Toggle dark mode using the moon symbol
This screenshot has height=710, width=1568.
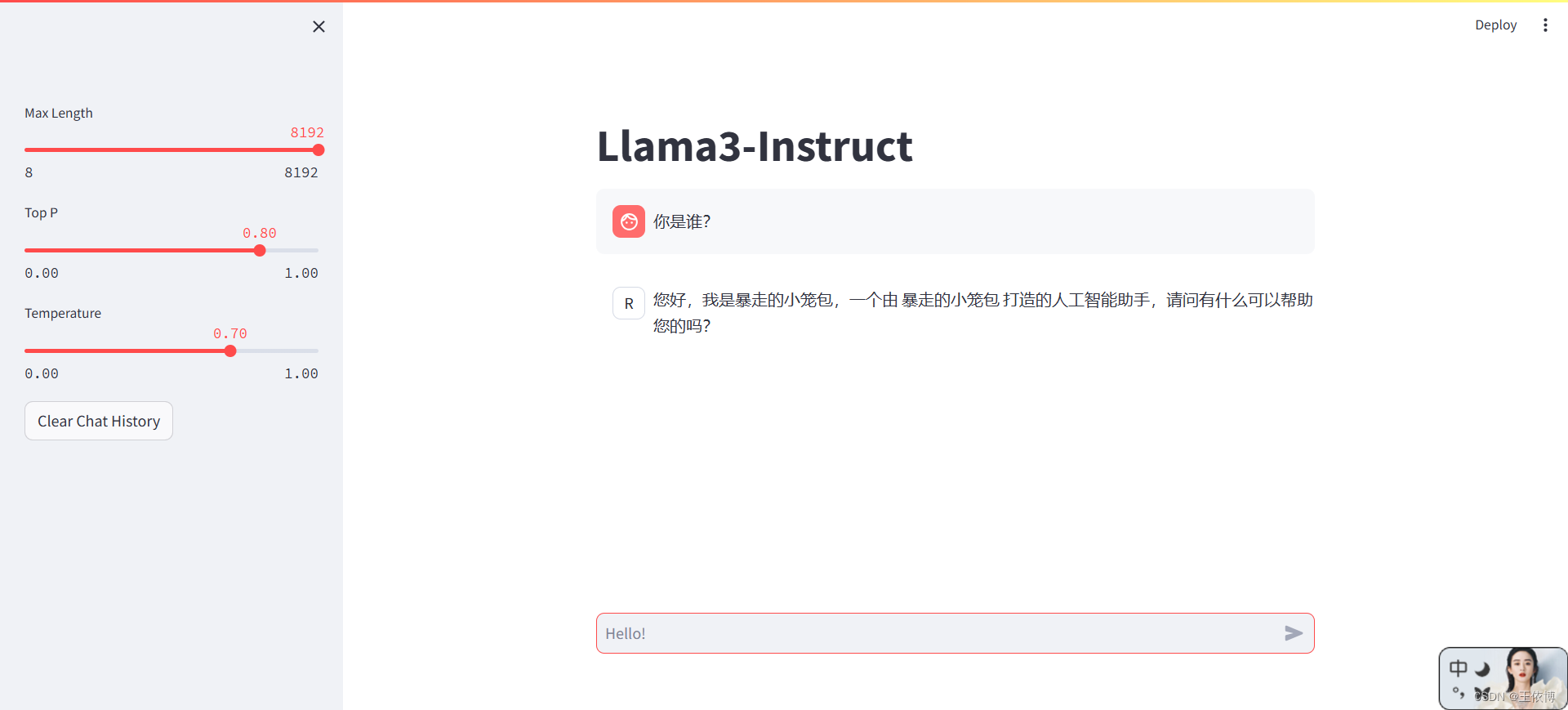[1481, 669]
